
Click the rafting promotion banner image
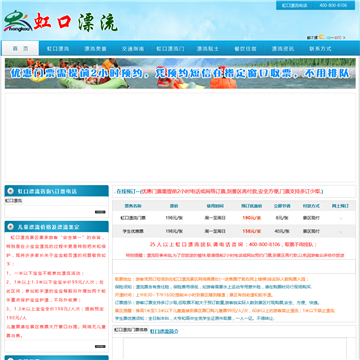point(180,73)
